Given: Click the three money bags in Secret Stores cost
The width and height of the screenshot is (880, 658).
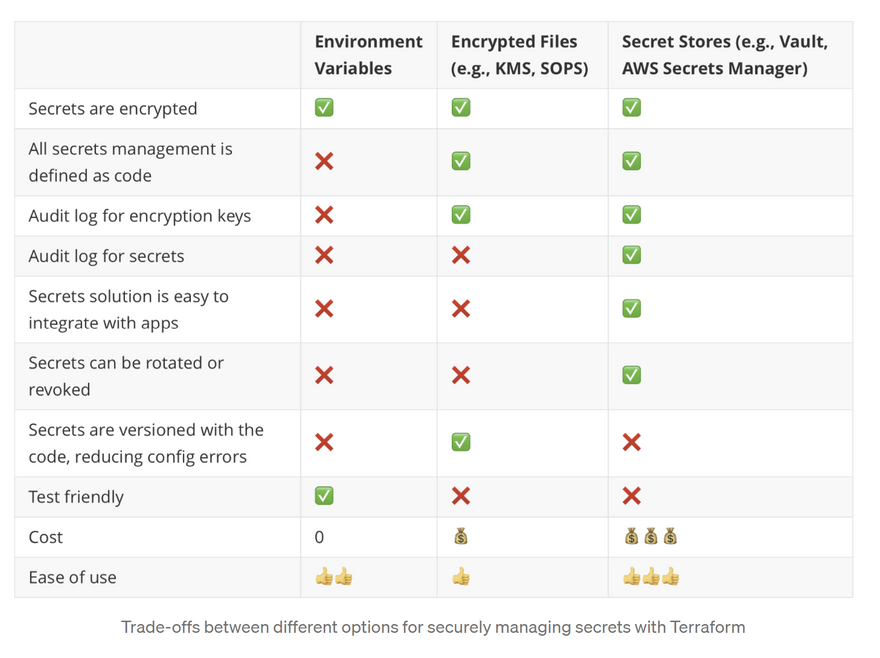Looking at the screenshot, I should click(650, 537).
